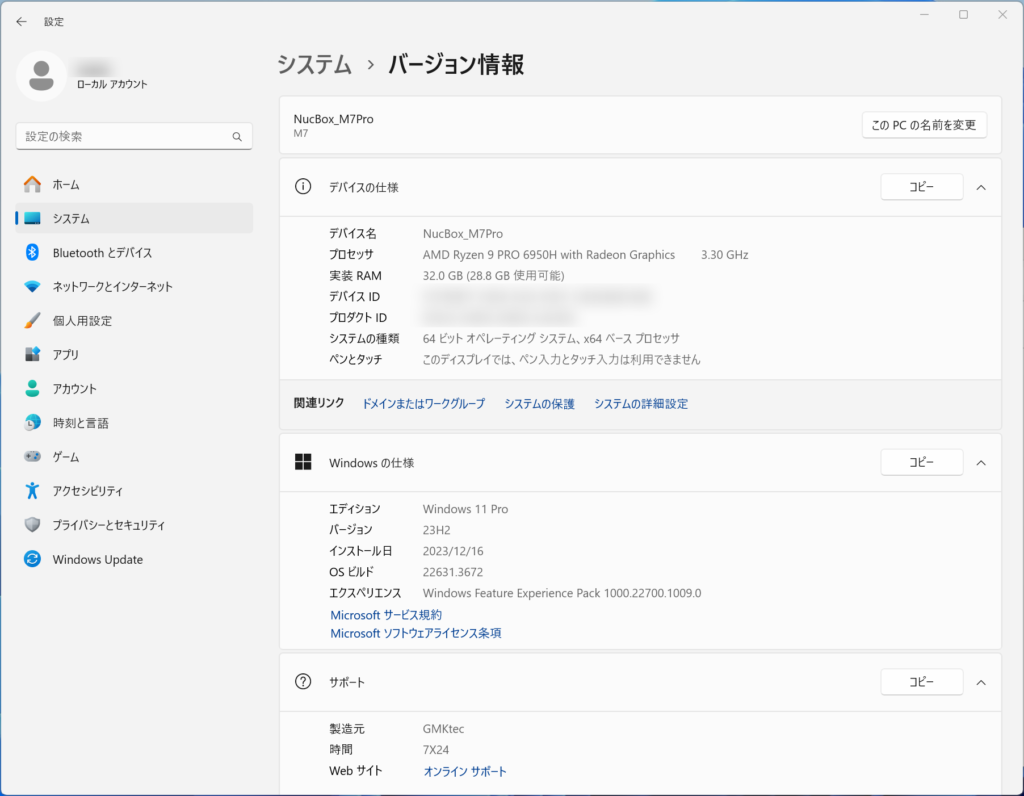The height and width of the screenshot is (796, 1024).
Task: Click the search magnifier icon
Action: [237, 136]
